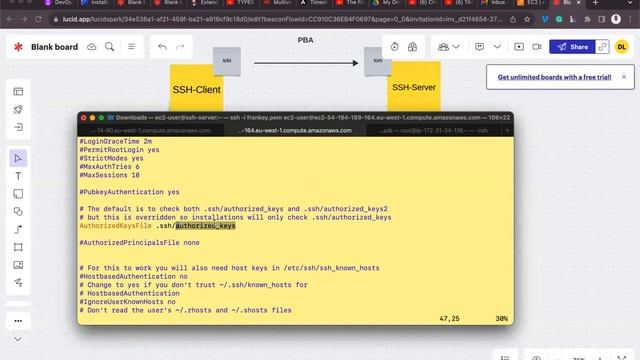
Task: Open the DL user avatar menu
Action: 621,47
